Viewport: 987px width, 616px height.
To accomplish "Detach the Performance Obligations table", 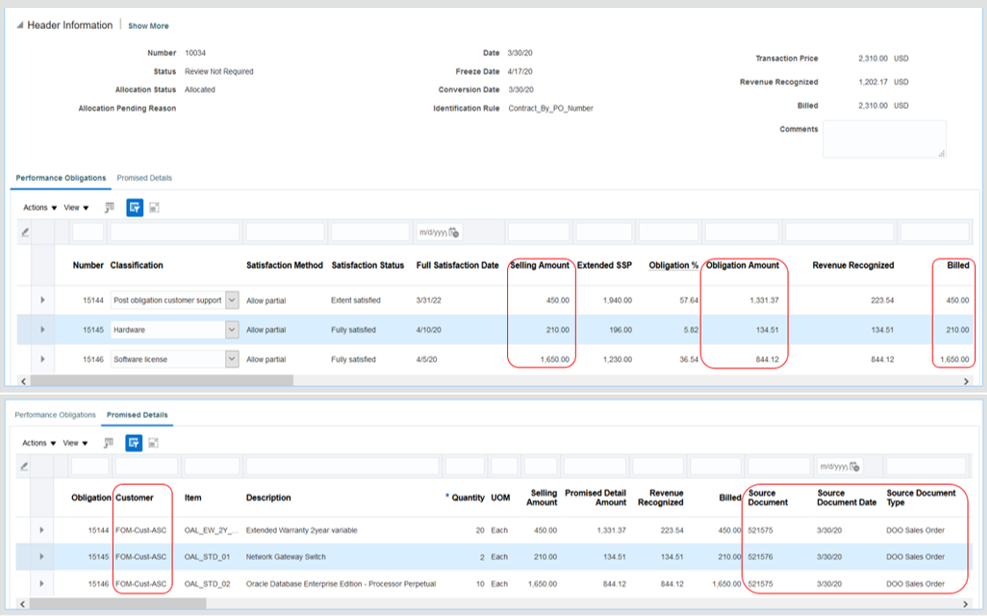I will click(x=153, y=207).
